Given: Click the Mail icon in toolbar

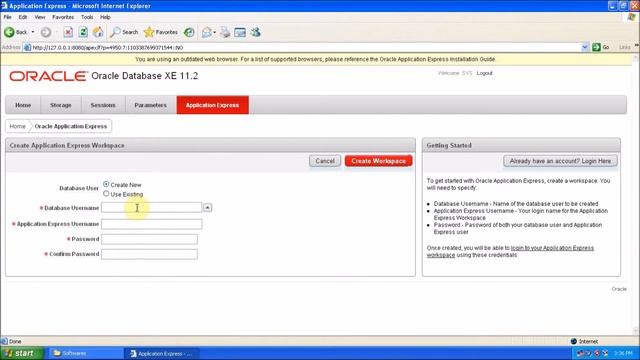Looking at the screenshot, I should [x=207, y=32].
